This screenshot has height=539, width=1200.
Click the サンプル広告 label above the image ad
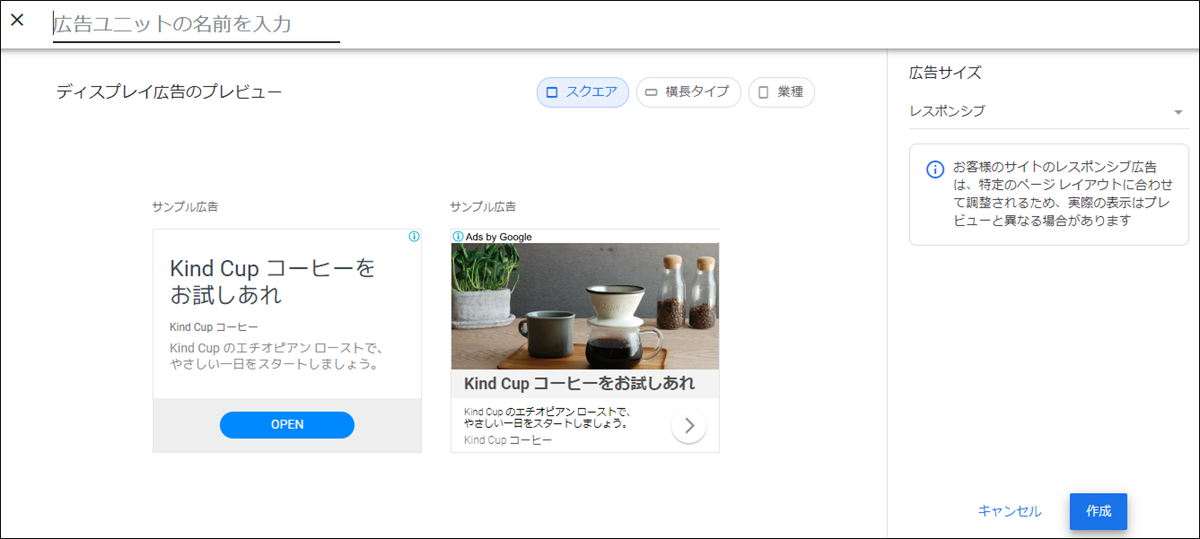point(483,207)
